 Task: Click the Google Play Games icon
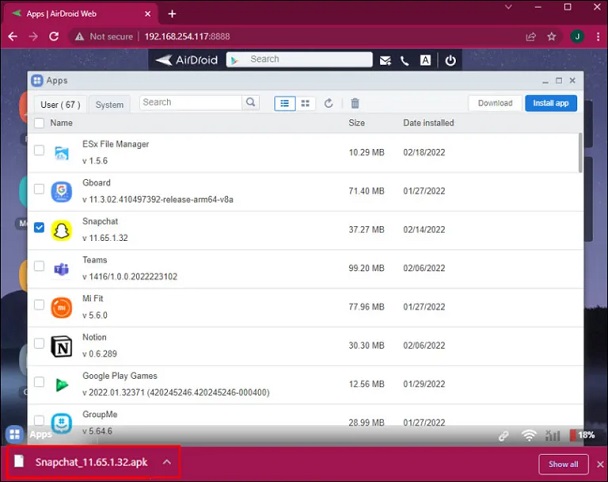pyautogui.click(x=61, y=385)
